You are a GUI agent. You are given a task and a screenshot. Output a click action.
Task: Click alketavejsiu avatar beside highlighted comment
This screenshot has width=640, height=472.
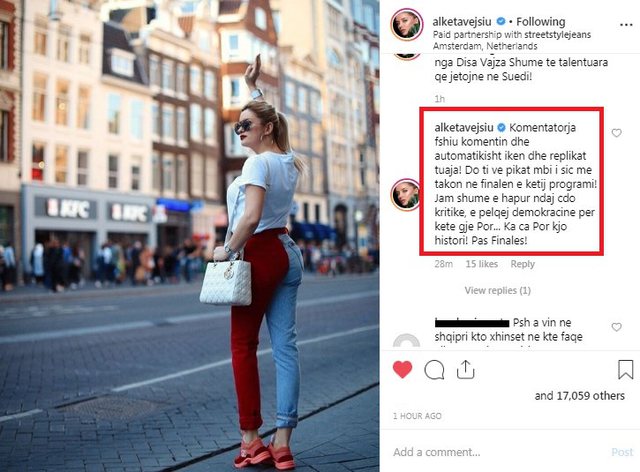(406, 194)
